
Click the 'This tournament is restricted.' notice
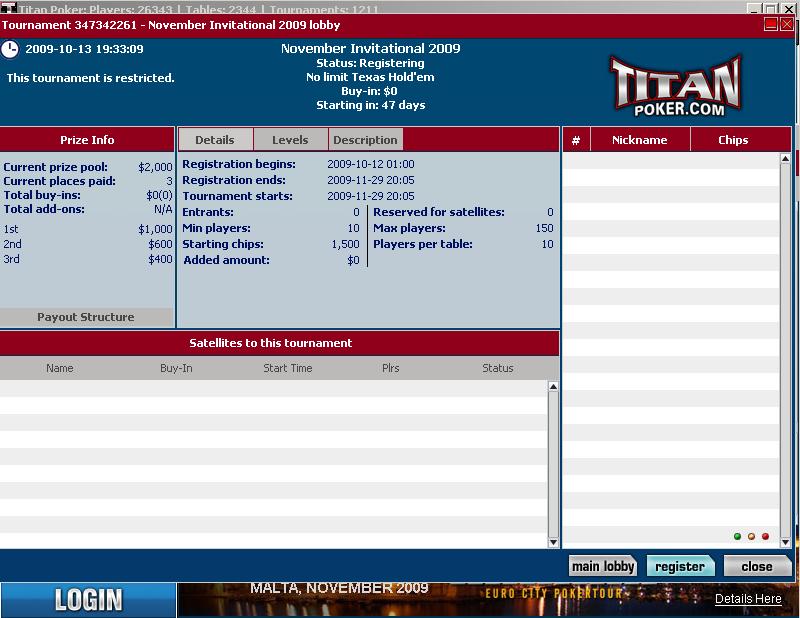91,78
